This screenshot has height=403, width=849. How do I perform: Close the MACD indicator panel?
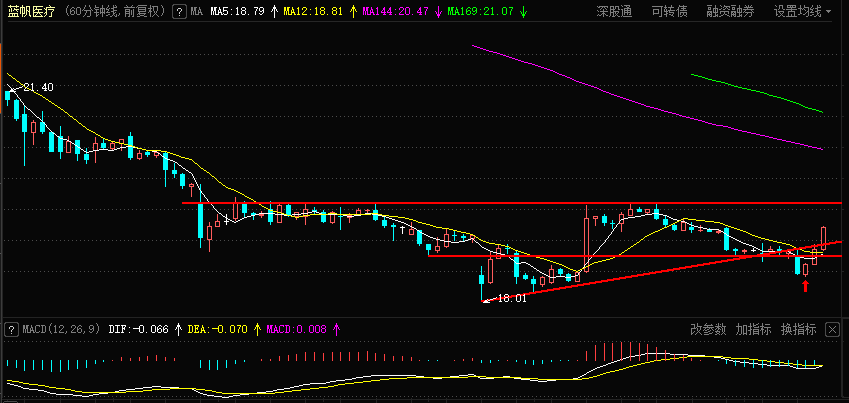(832, 329)
